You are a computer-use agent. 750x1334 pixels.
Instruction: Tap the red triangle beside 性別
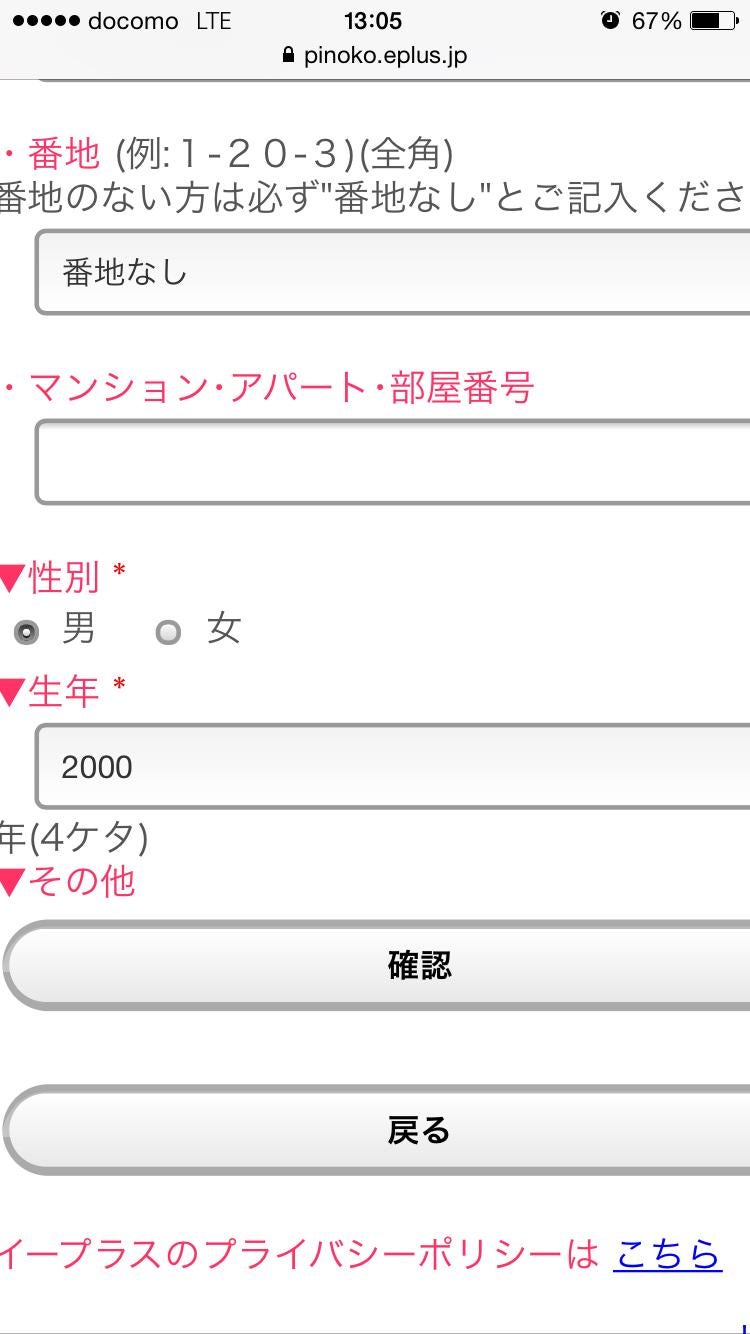point(12,578)
